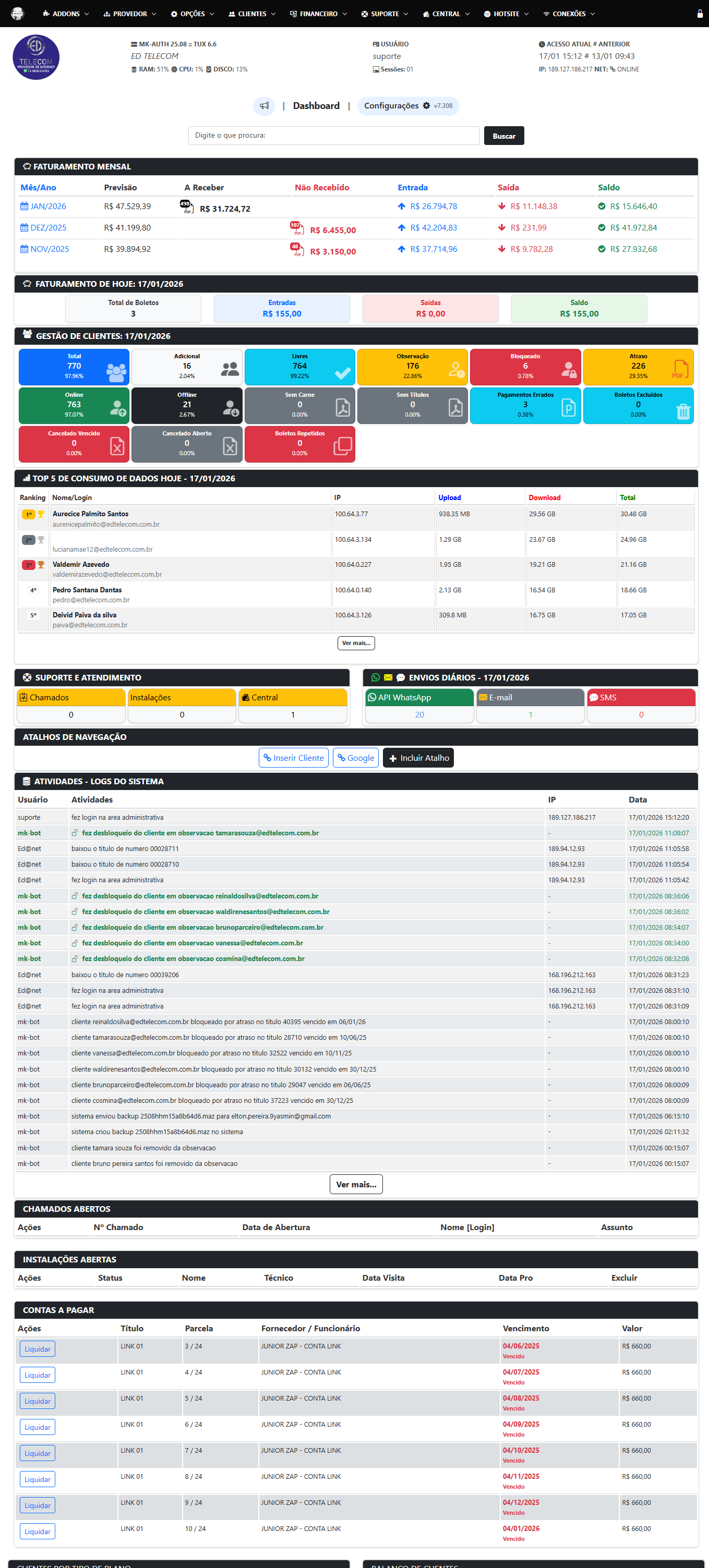
Task: Open the CONEXÕES dropdown menu
Action: tap(569, 14)
